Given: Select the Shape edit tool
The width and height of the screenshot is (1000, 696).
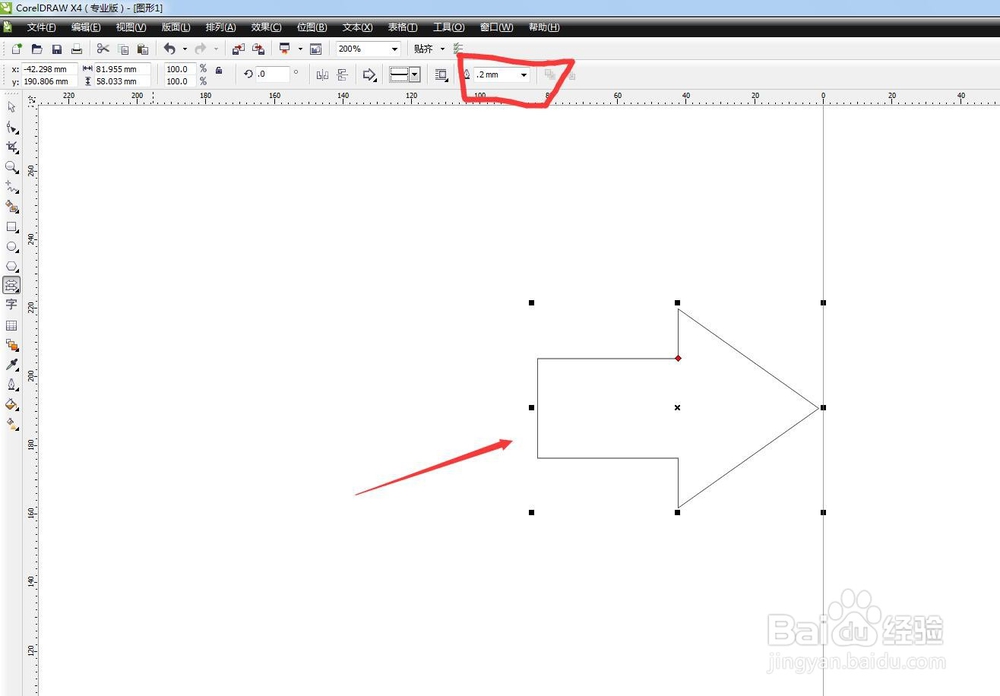Looking at the screenshot, I should [11, 128].
